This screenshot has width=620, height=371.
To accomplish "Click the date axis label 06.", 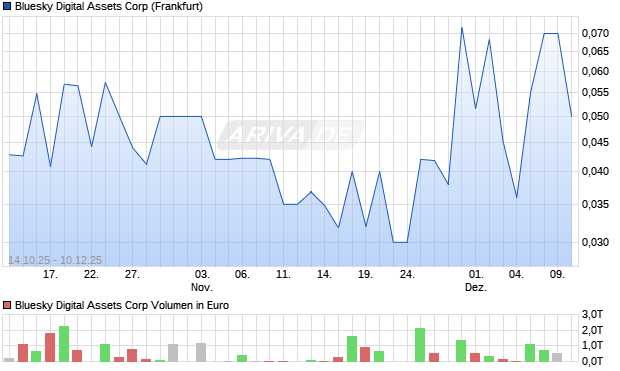I will 242,274.
